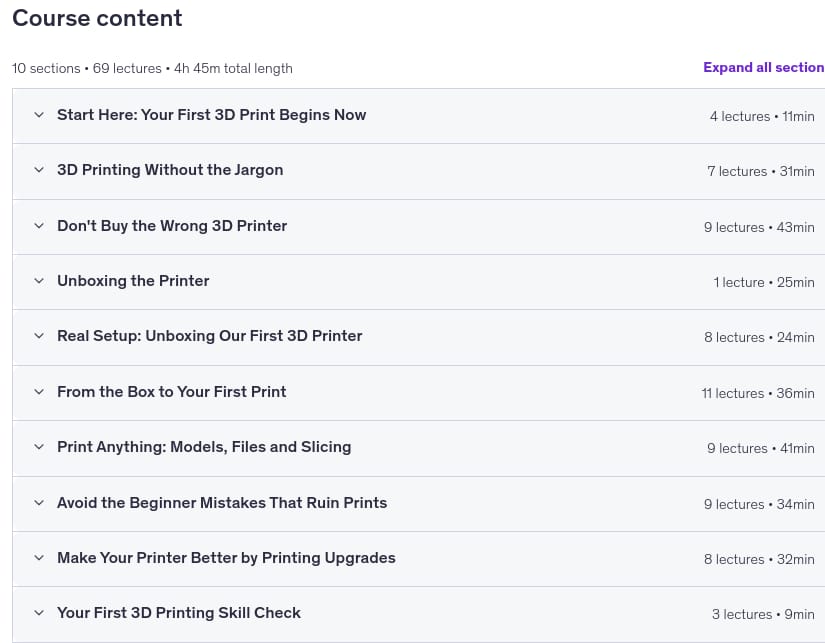Image resolution: width=825 pixels, height=643 pixels.
Task: Expand the 'Your First 3D Printing Skill Check' chevron
Action: pos(39,613)
